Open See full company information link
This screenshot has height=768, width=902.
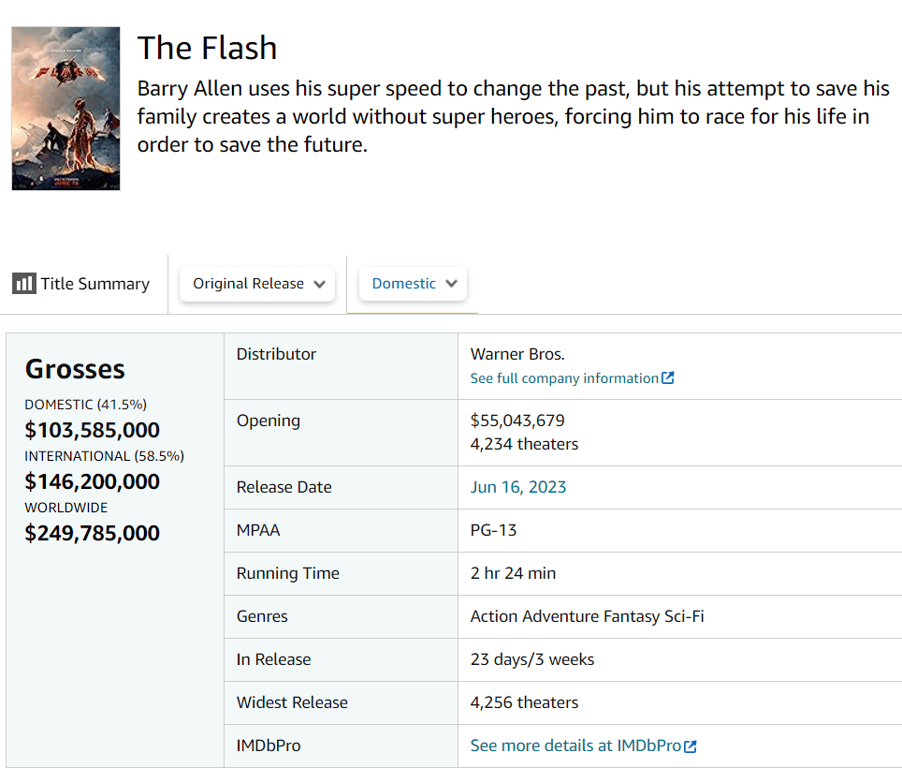[x=564, y=378]
